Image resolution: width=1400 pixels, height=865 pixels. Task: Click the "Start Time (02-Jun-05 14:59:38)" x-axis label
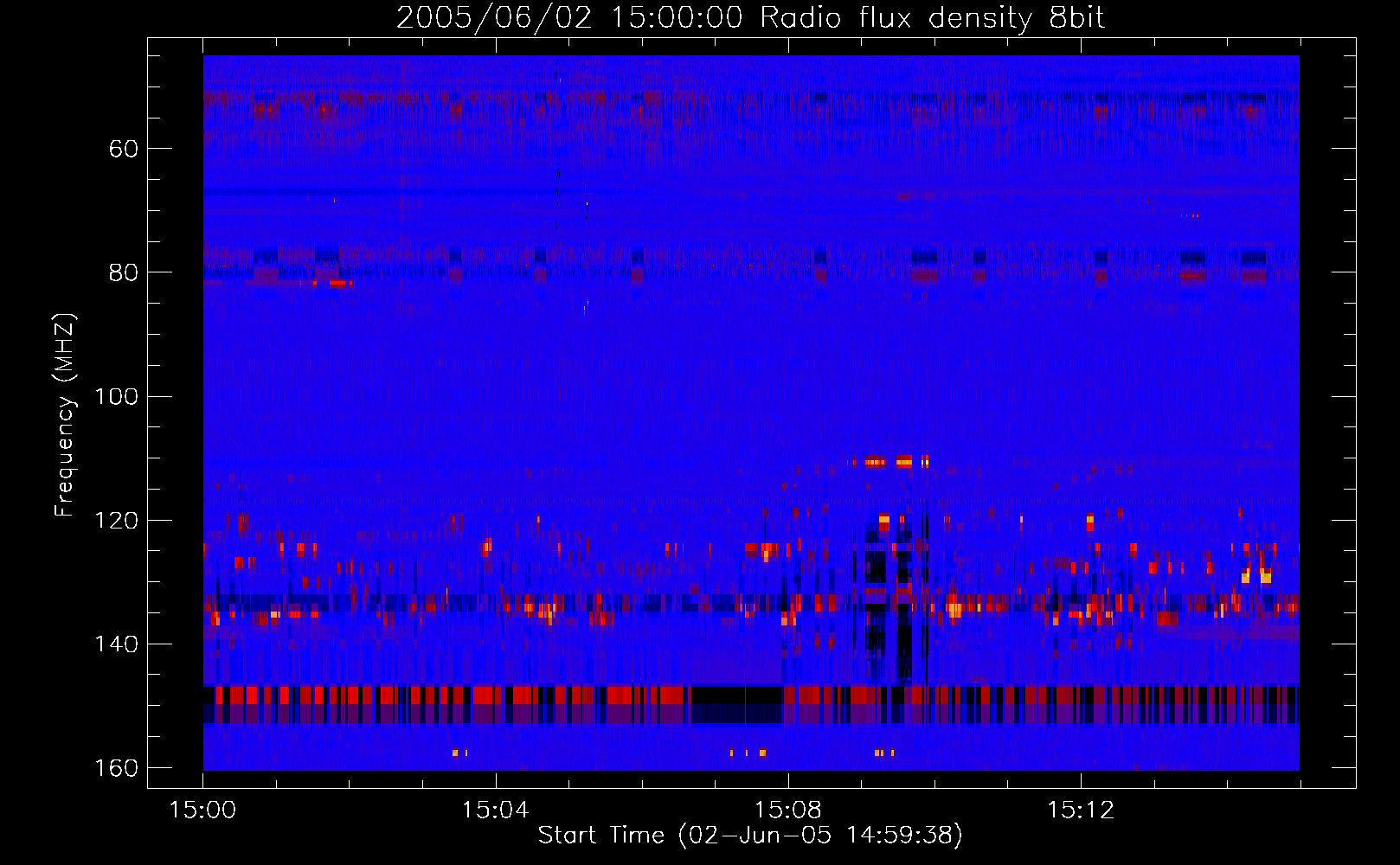click(x=750, y=836)
